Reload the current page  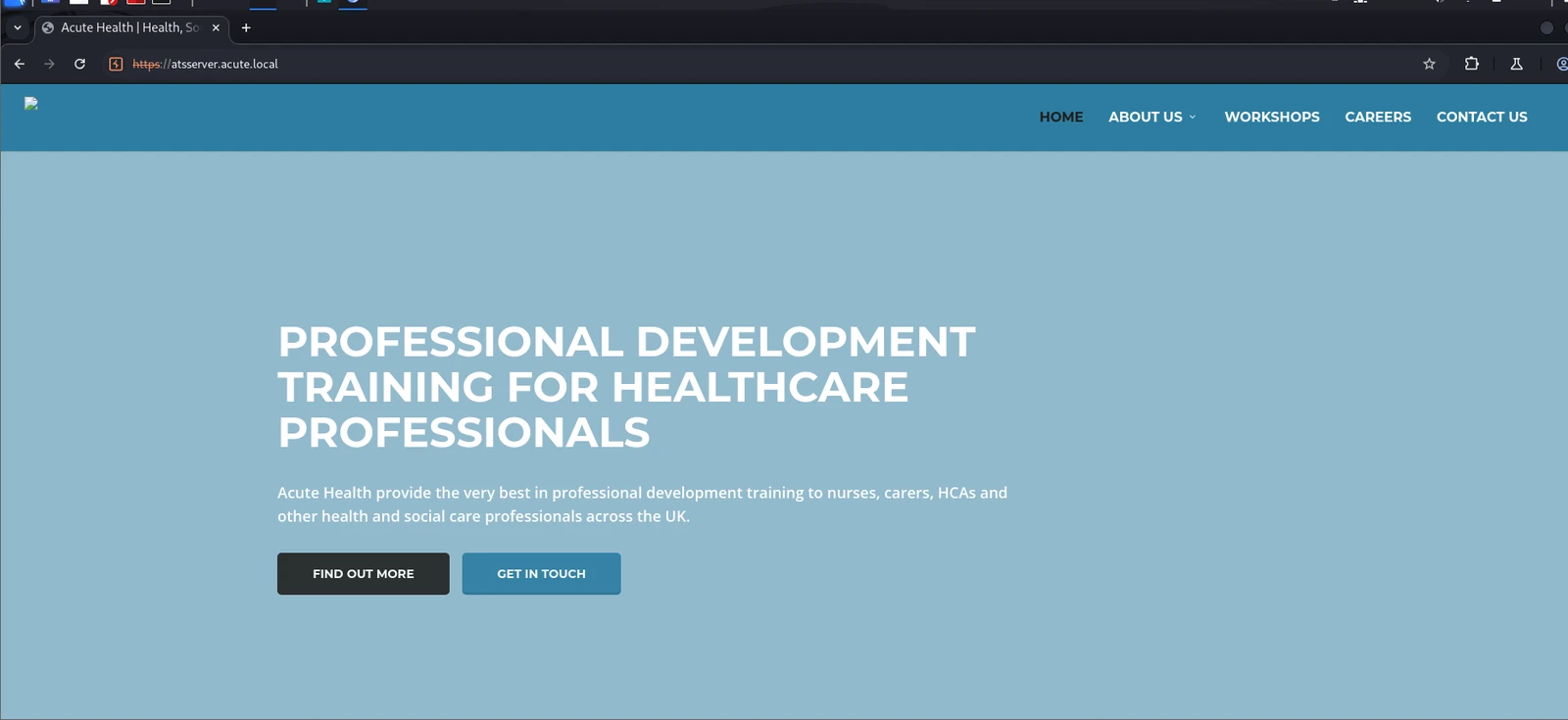[x=80, y=64]
